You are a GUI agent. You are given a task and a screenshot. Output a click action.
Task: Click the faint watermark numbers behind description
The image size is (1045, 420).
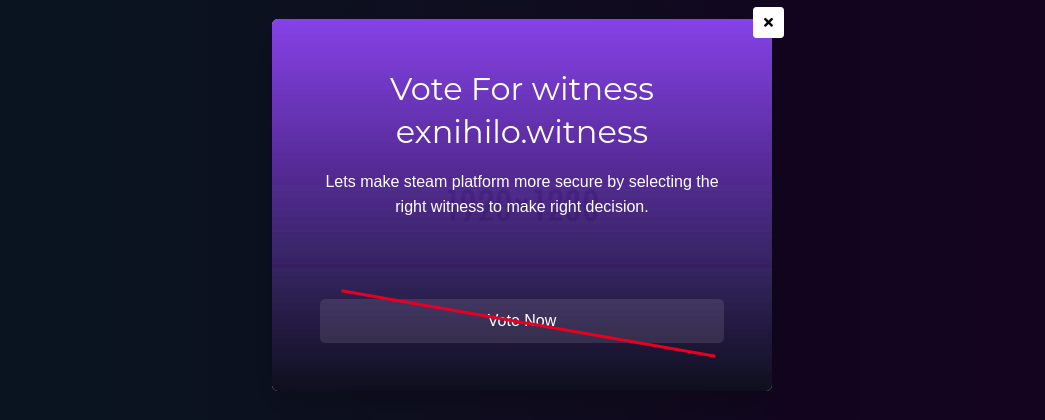coord(522,212)
